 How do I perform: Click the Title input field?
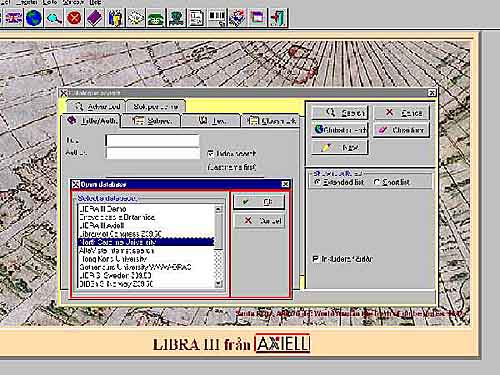(153, 140)
